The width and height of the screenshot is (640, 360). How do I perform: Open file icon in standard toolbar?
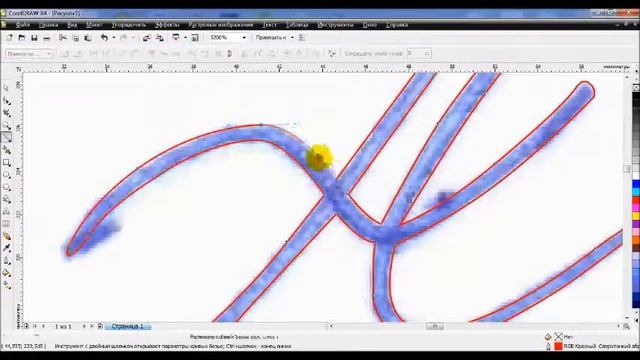click(22, 38)
